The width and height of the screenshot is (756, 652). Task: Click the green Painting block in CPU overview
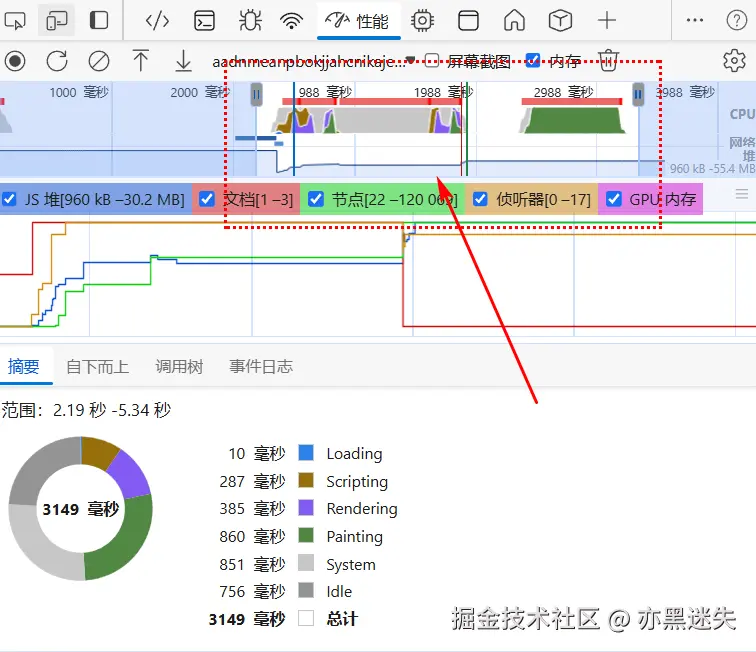click(573, 121)
